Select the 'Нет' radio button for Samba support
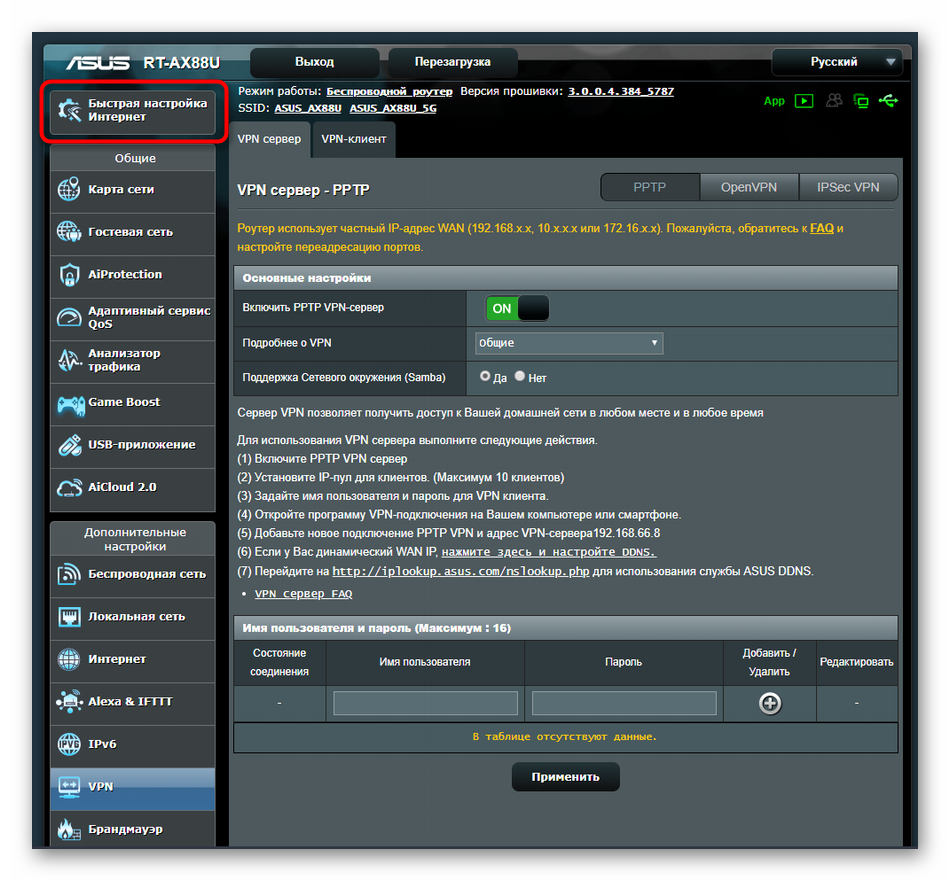 [x=520, y=377]
